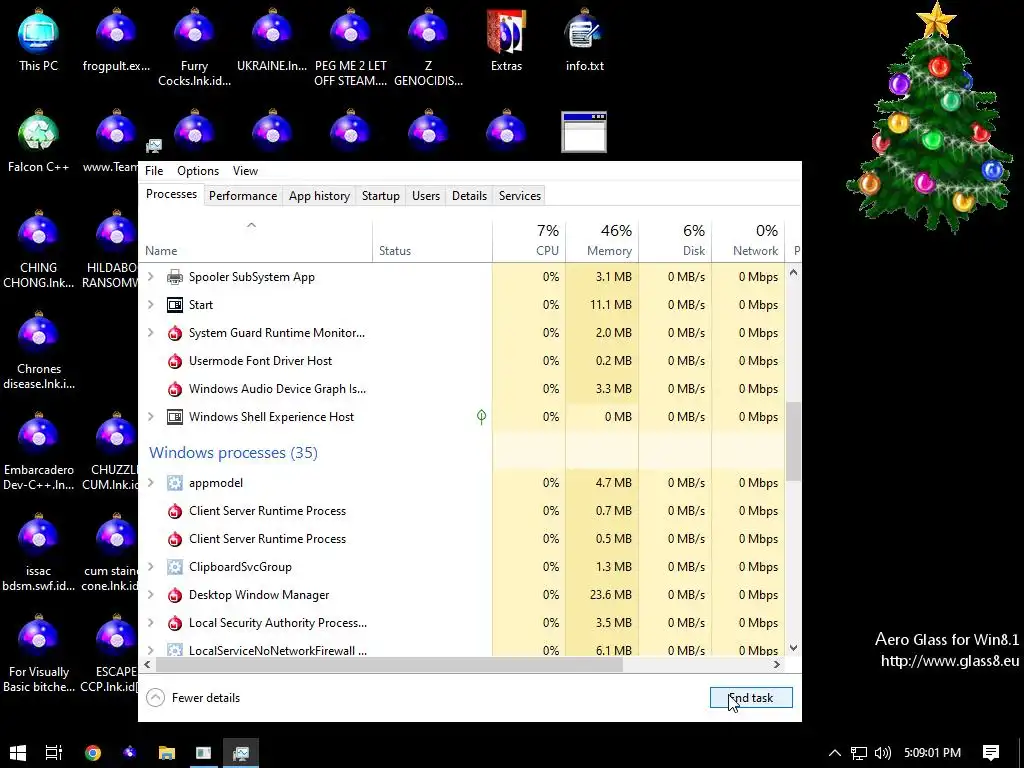Viewport: 1024px width, 768px height.
Task: Sort by the Disk column header
Action: (675, 242)
